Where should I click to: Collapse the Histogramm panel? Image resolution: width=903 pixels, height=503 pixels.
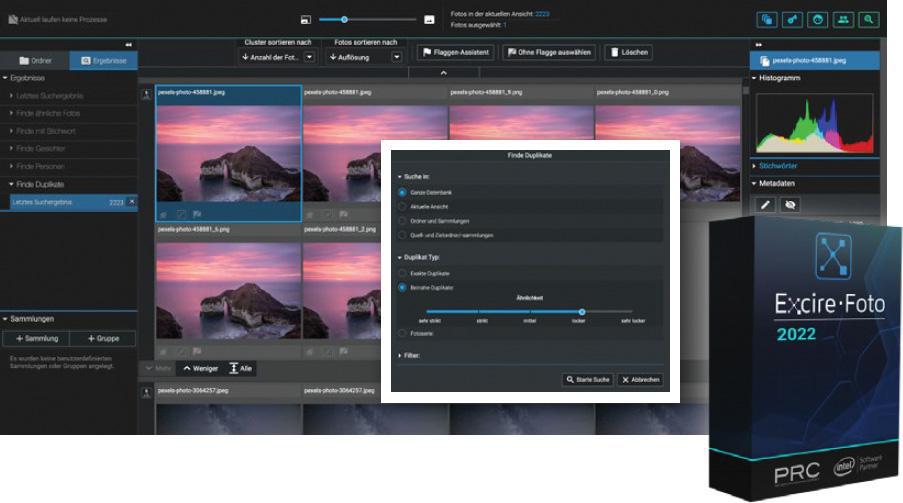point(754,78)
